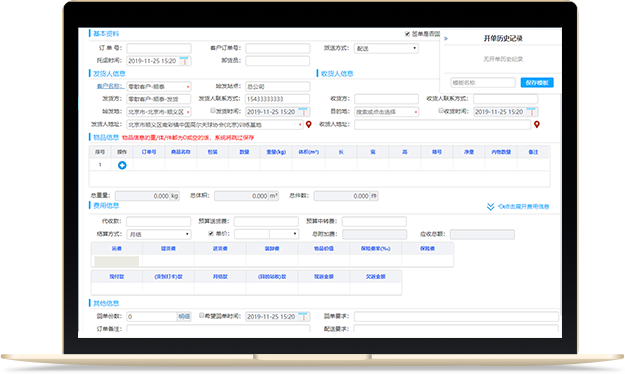Focus the 客户订单号 input field

point(277,48)
